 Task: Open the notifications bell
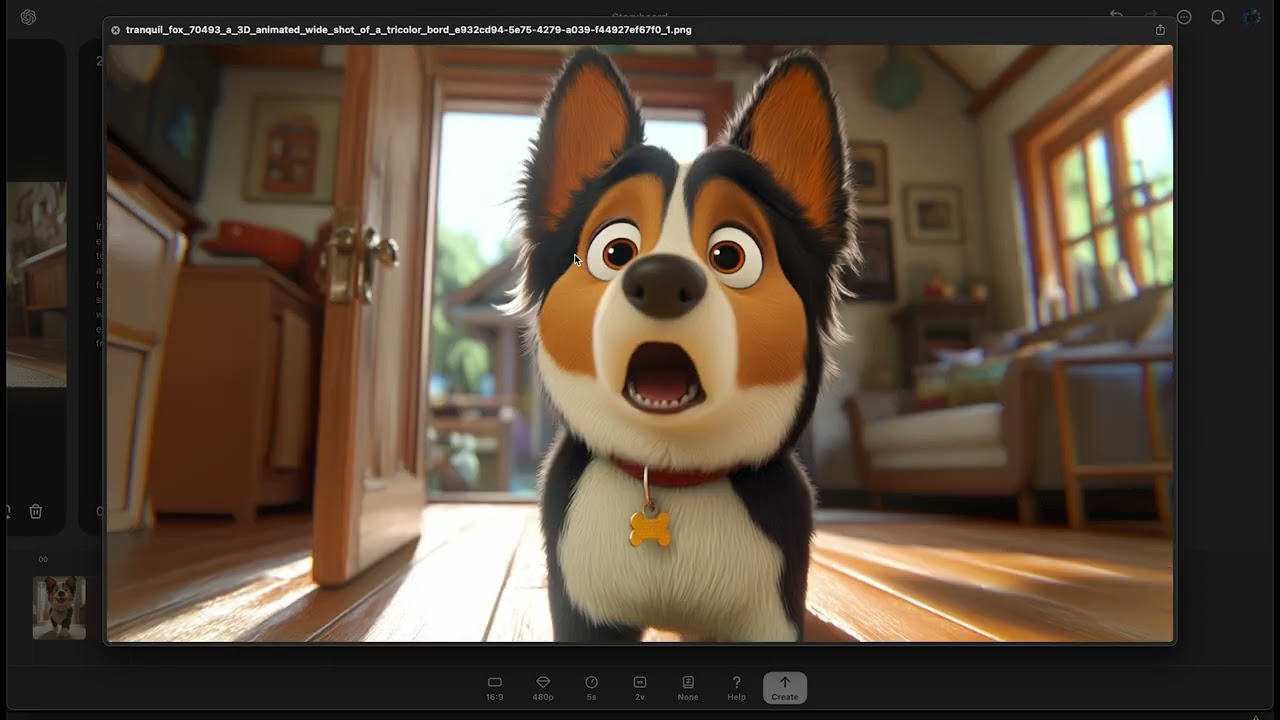(1218, 17)
